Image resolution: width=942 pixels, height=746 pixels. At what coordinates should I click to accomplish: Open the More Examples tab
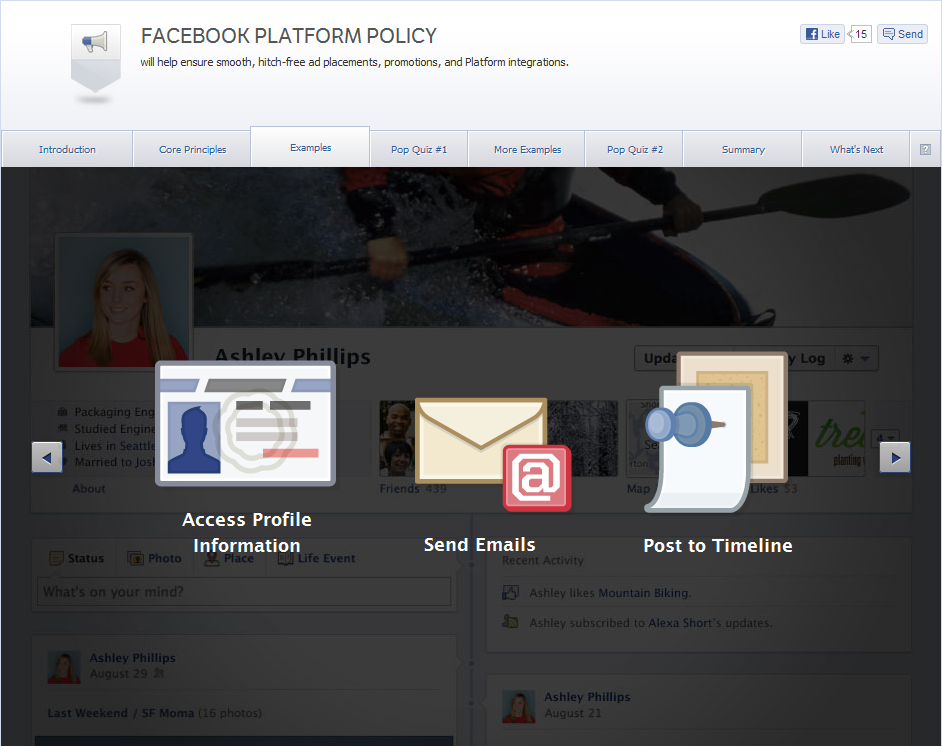coord(527,150)
